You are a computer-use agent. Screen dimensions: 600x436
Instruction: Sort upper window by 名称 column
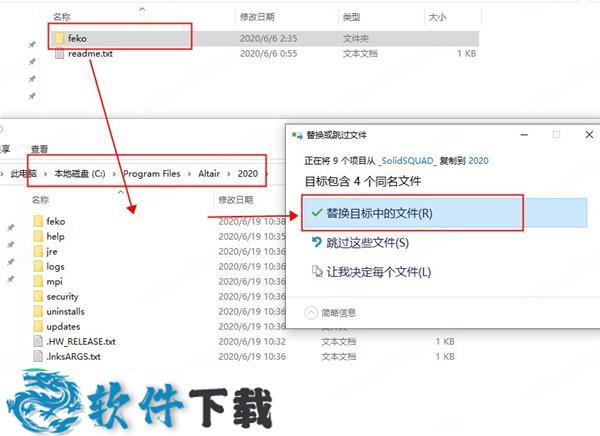62,17
